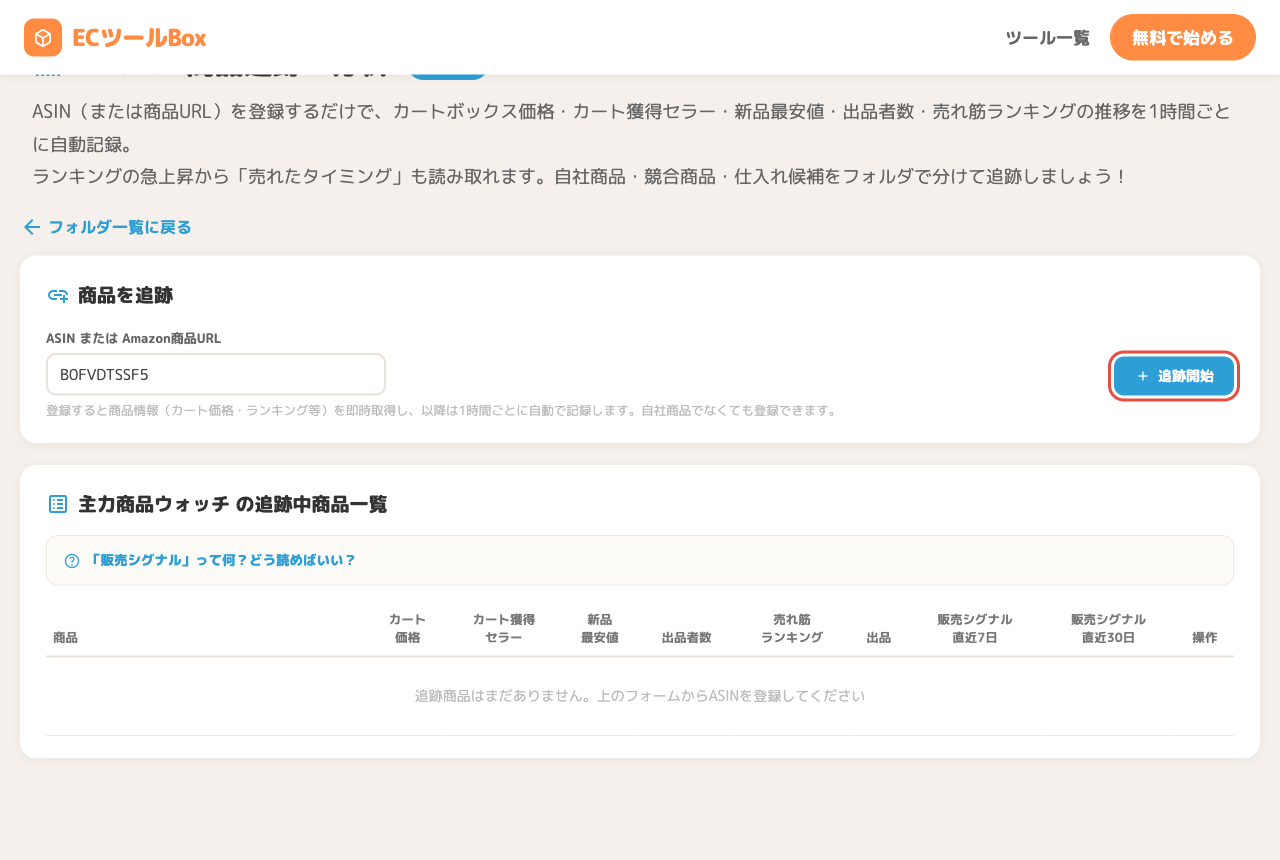Expand 「販売シグナル」って何？どう読めばいい？ help
The width and height of the screenshot is (1280, 860).
tap(640, 560)
